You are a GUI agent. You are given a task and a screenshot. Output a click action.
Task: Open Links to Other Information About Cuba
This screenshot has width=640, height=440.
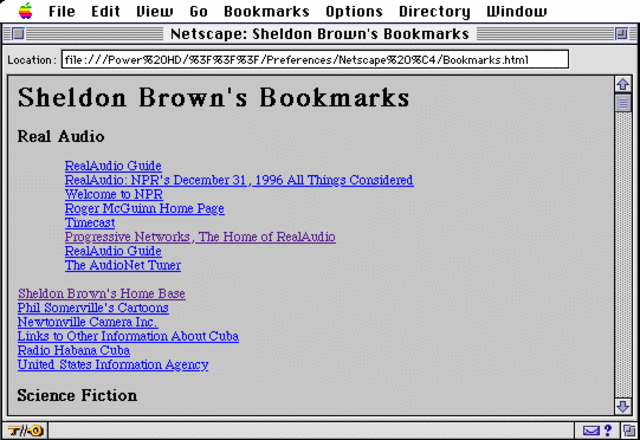pos(128,336)
